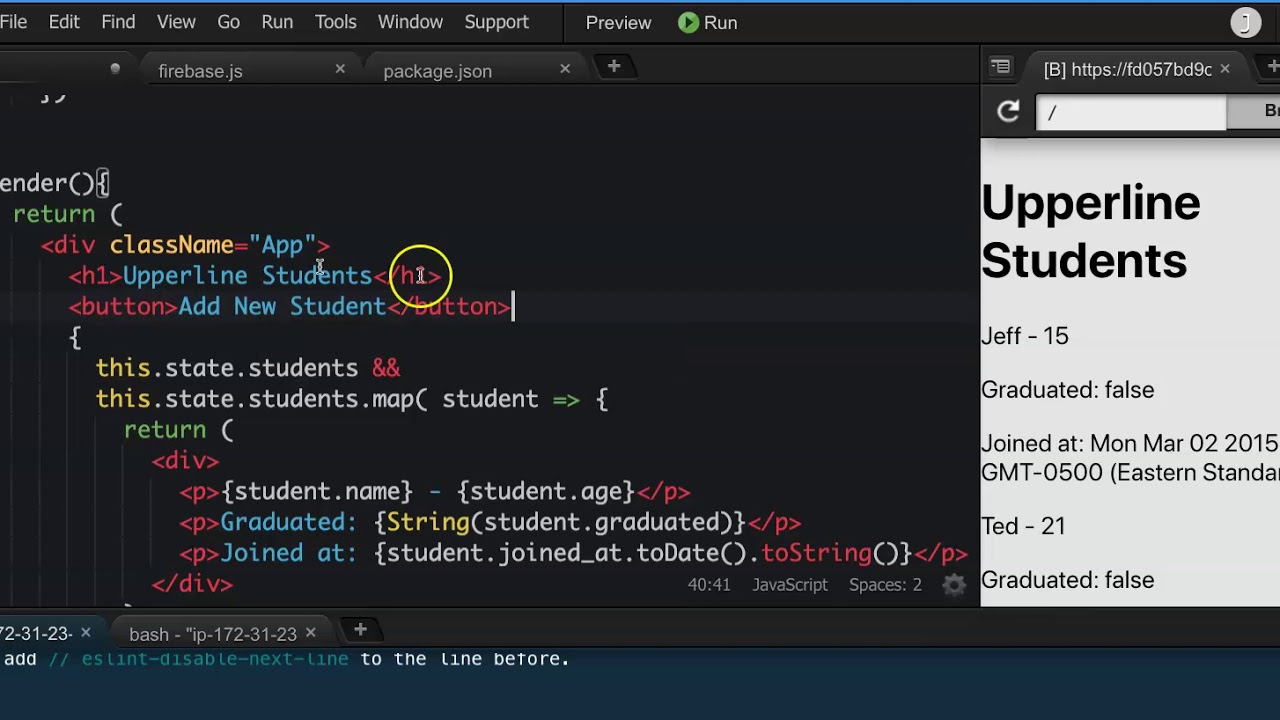Switch to the bash ip-172-31-23 terminal tab
The image size is (1280, 720).
pos(213,634)
